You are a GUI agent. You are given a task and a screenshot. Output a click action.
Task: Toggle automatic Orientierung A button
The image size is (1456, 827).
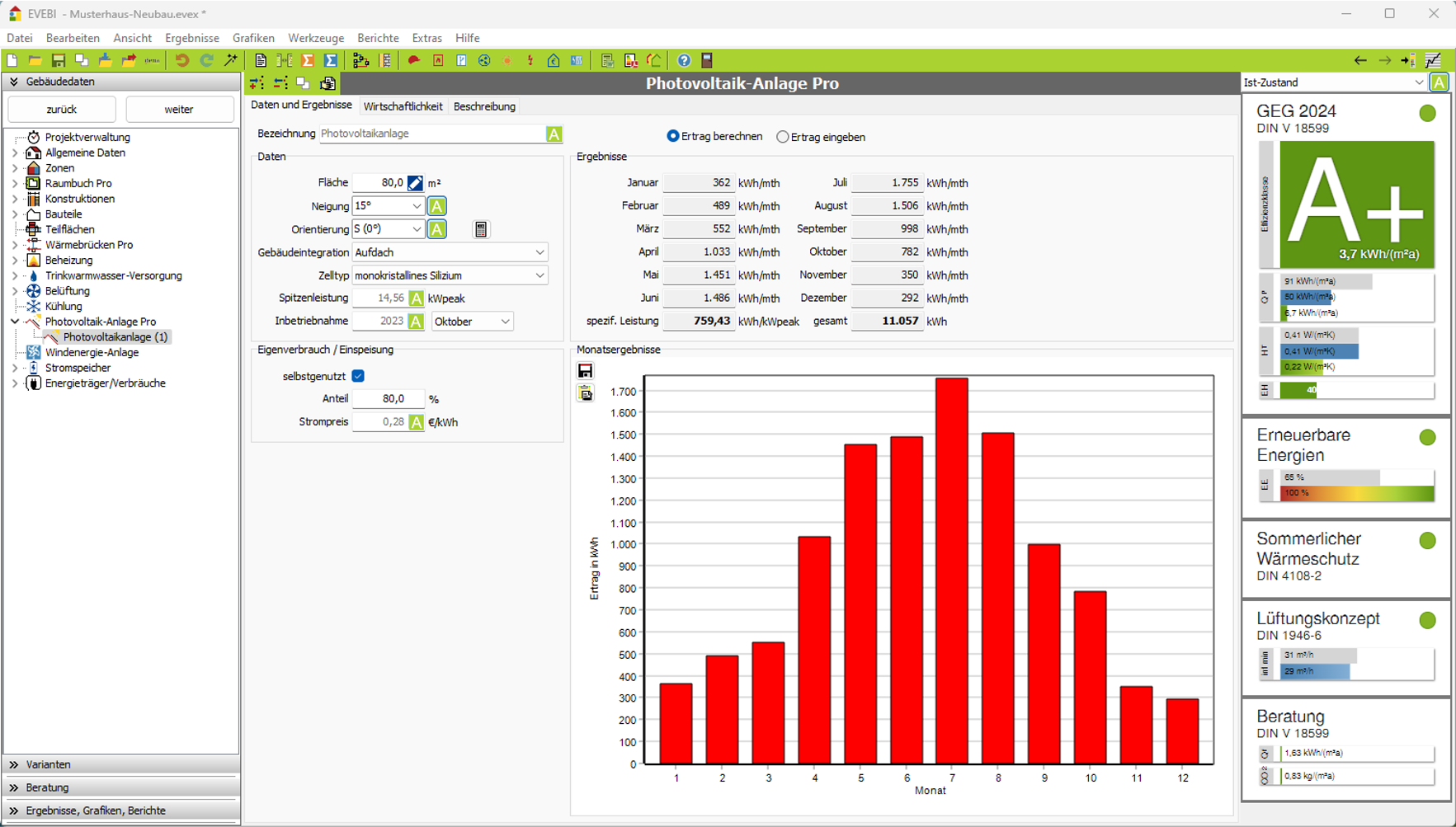click(437, 229)
